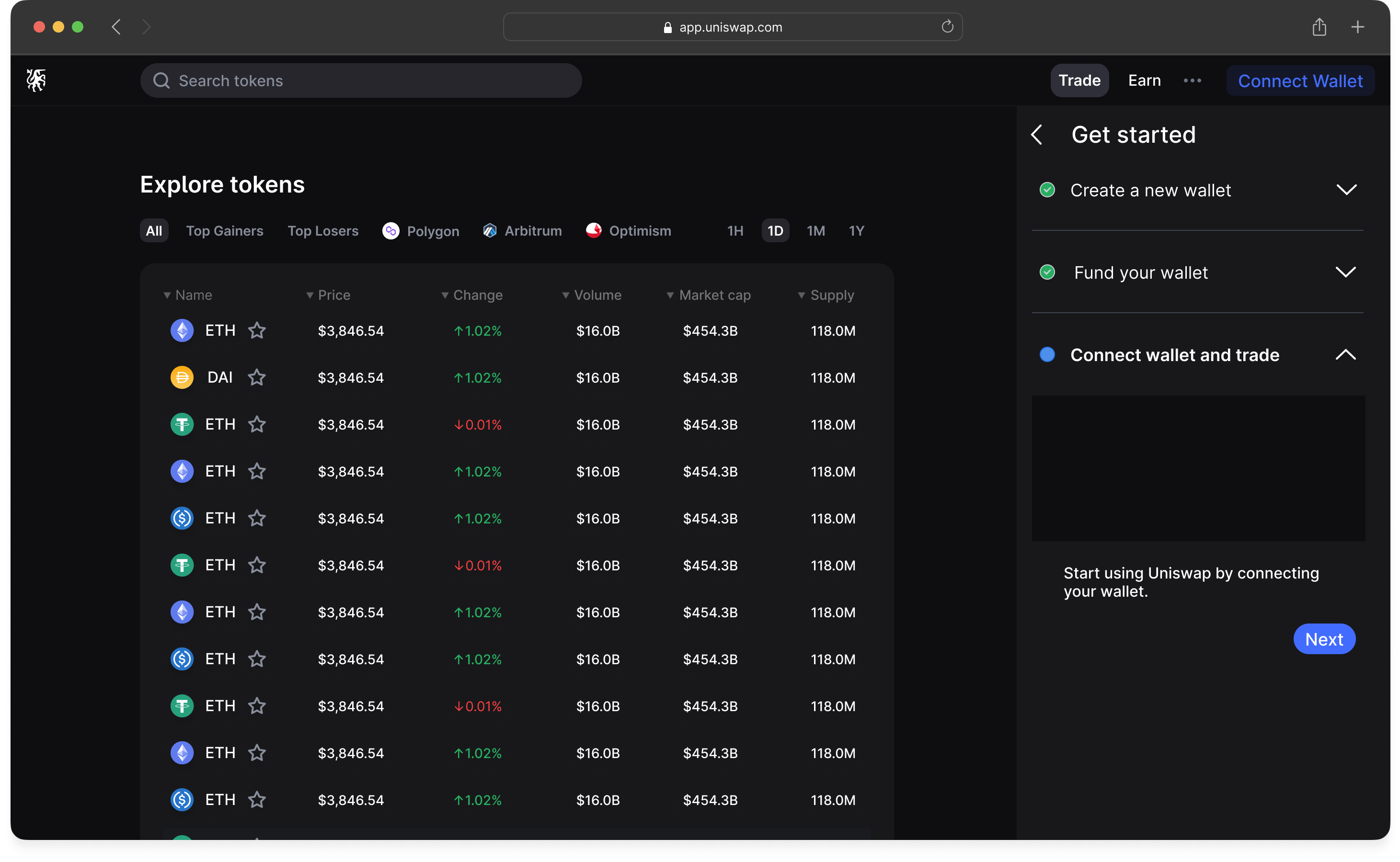Sort table by Change column

click(472, 295)
